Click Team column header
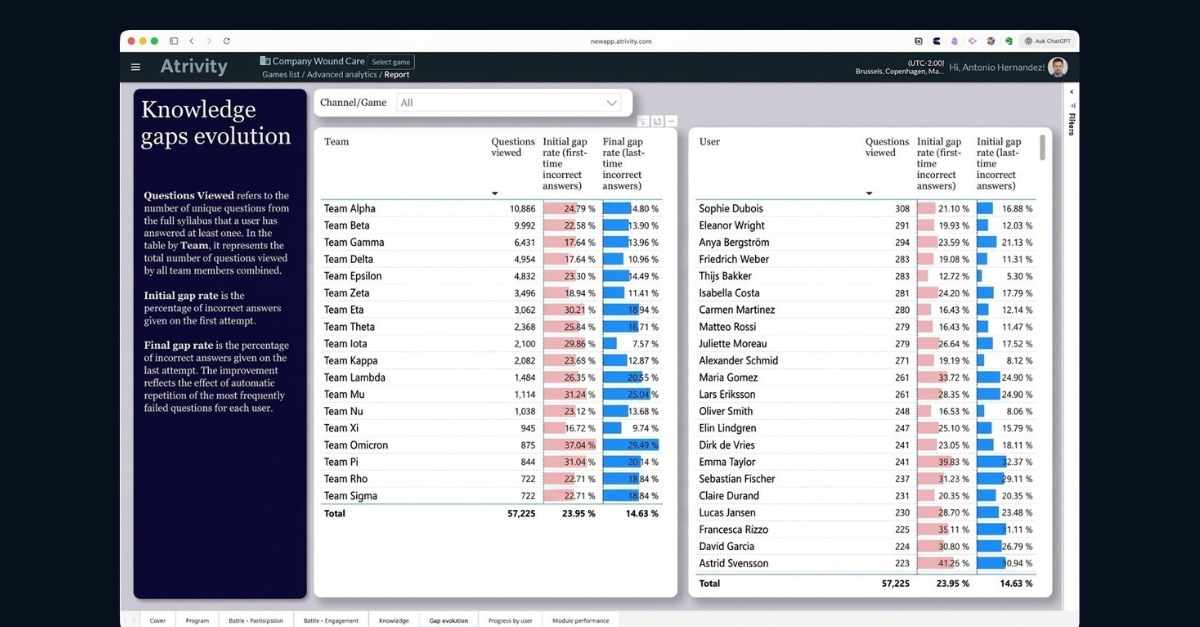 [x=337, y=142]
